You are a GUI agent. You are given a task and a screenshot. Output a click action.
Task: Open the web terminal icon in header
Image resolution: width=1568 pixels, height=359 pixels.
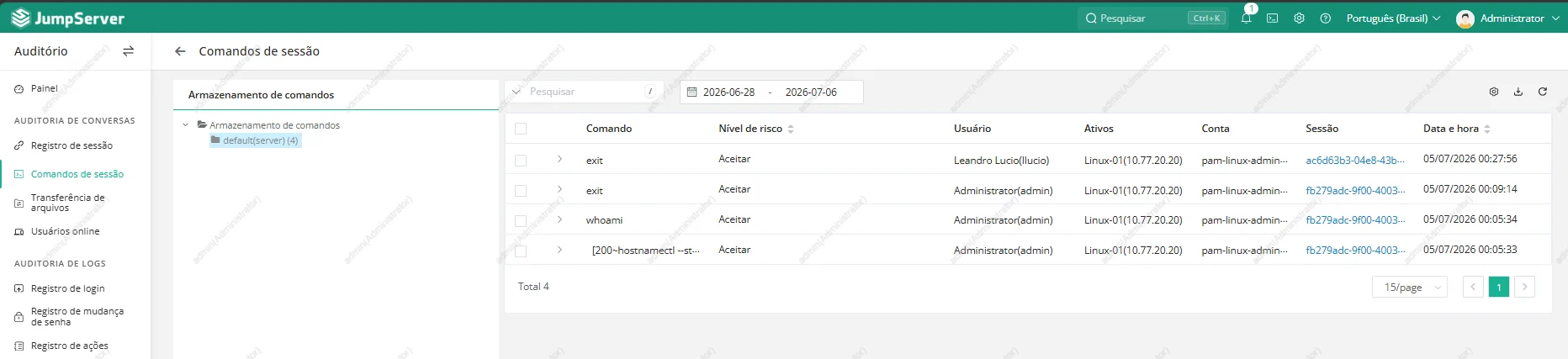tap(1272, 18)
